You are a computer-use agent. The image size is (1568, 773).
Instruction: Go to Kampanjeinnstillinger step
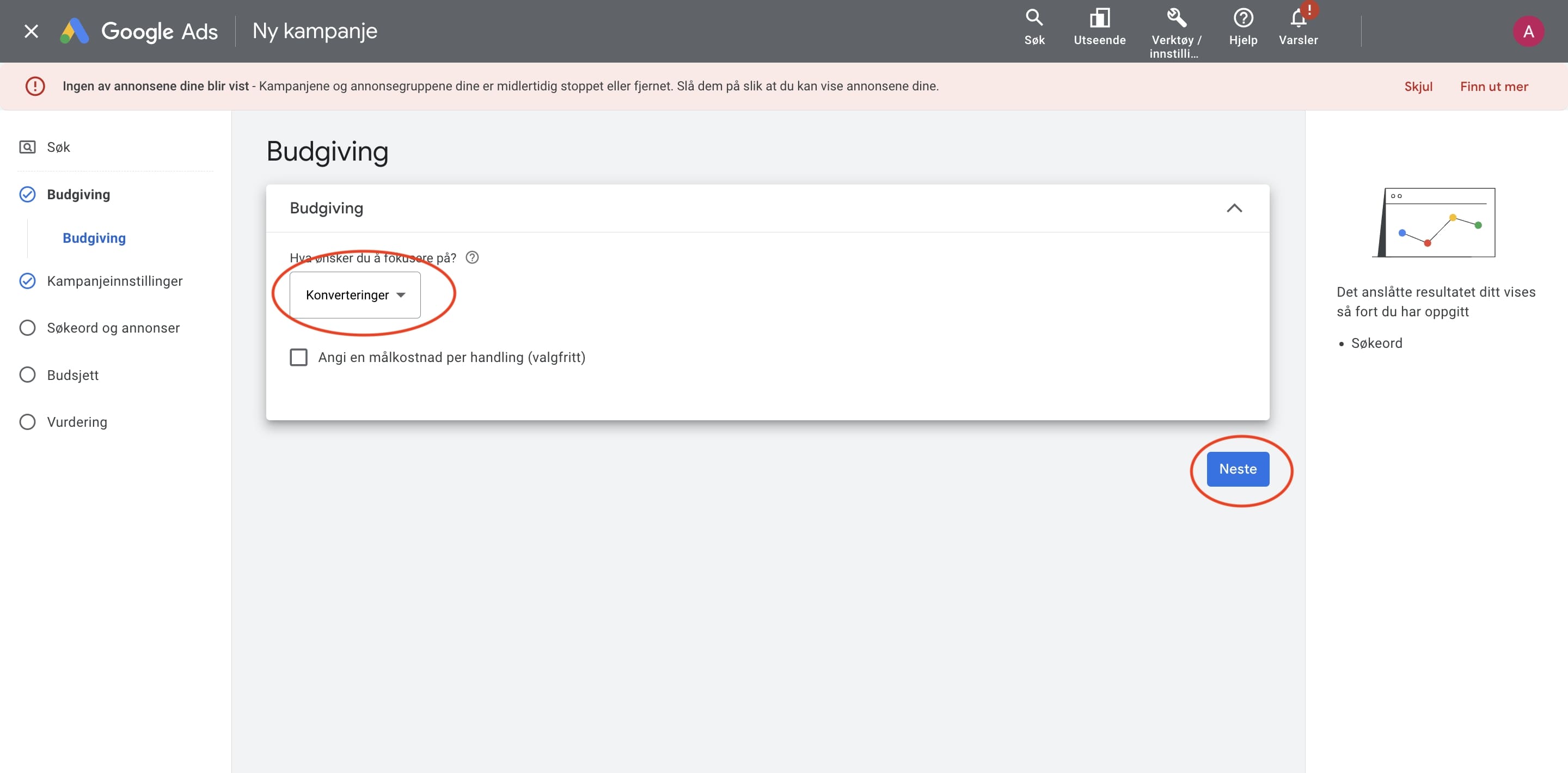click(x=114, y=281)
